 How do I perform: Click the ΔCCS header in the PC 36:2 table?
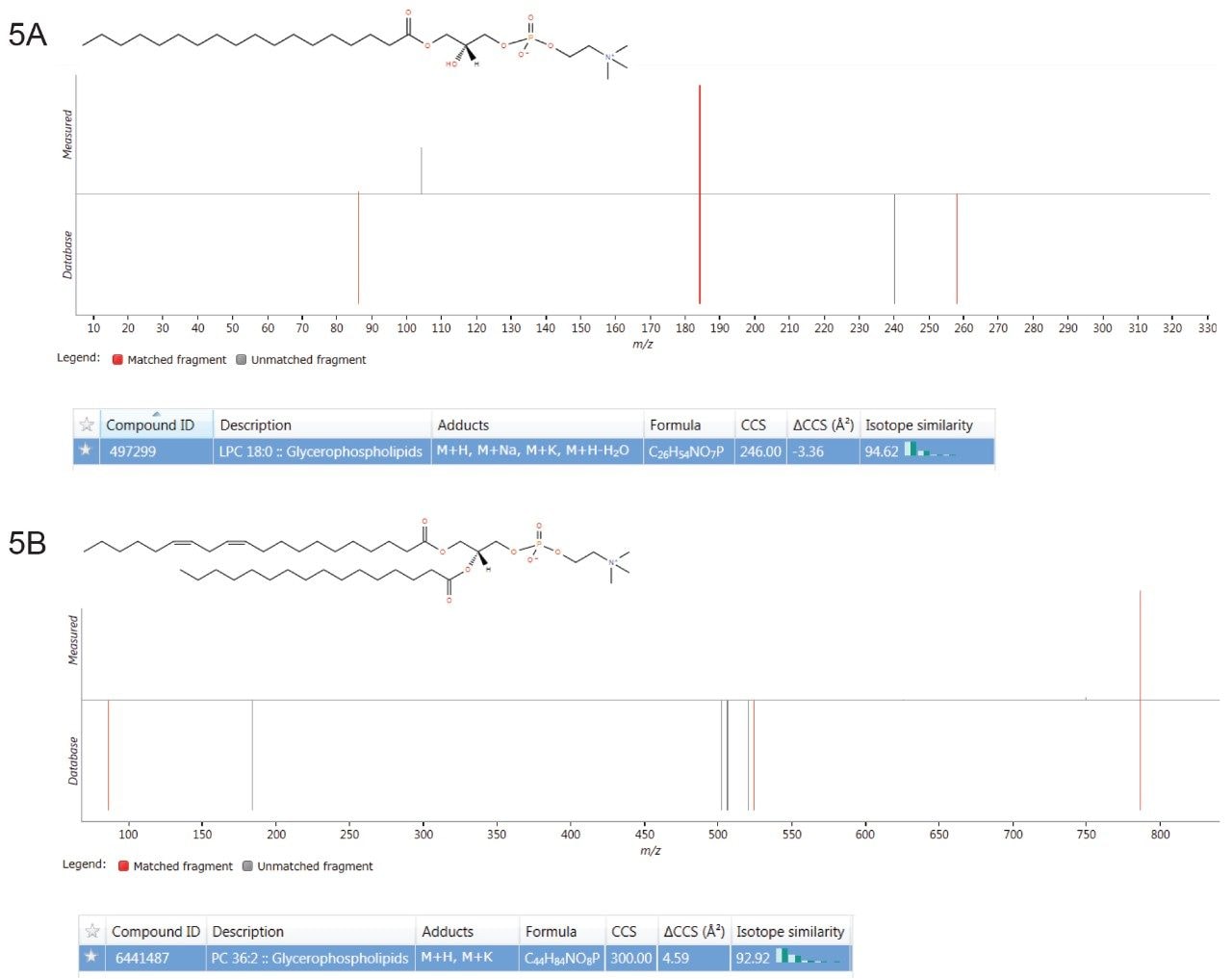coord(693,931)
